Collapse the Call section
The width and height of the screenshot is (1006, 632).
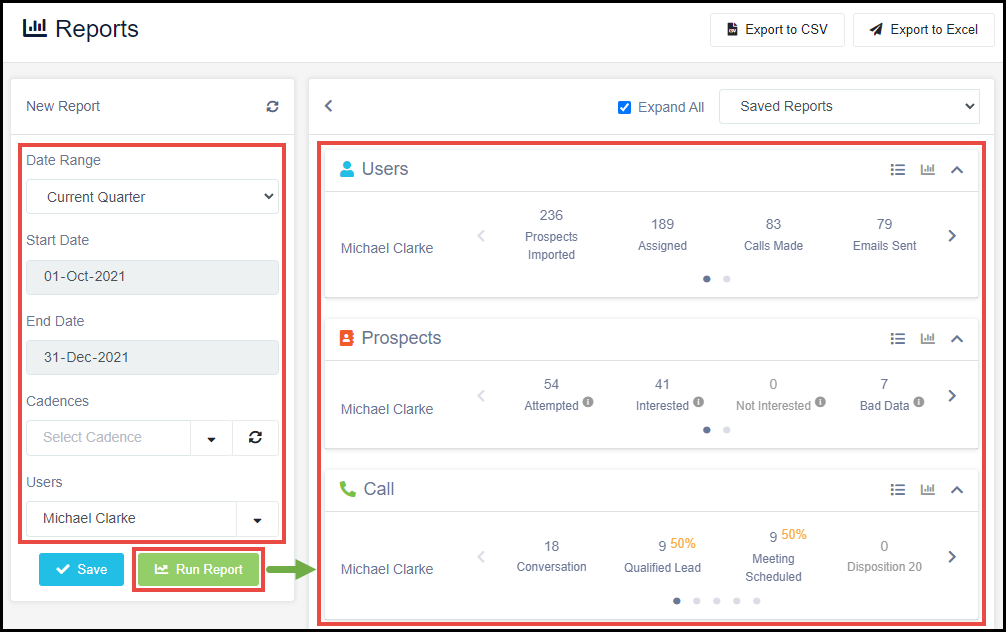point(957,490)
